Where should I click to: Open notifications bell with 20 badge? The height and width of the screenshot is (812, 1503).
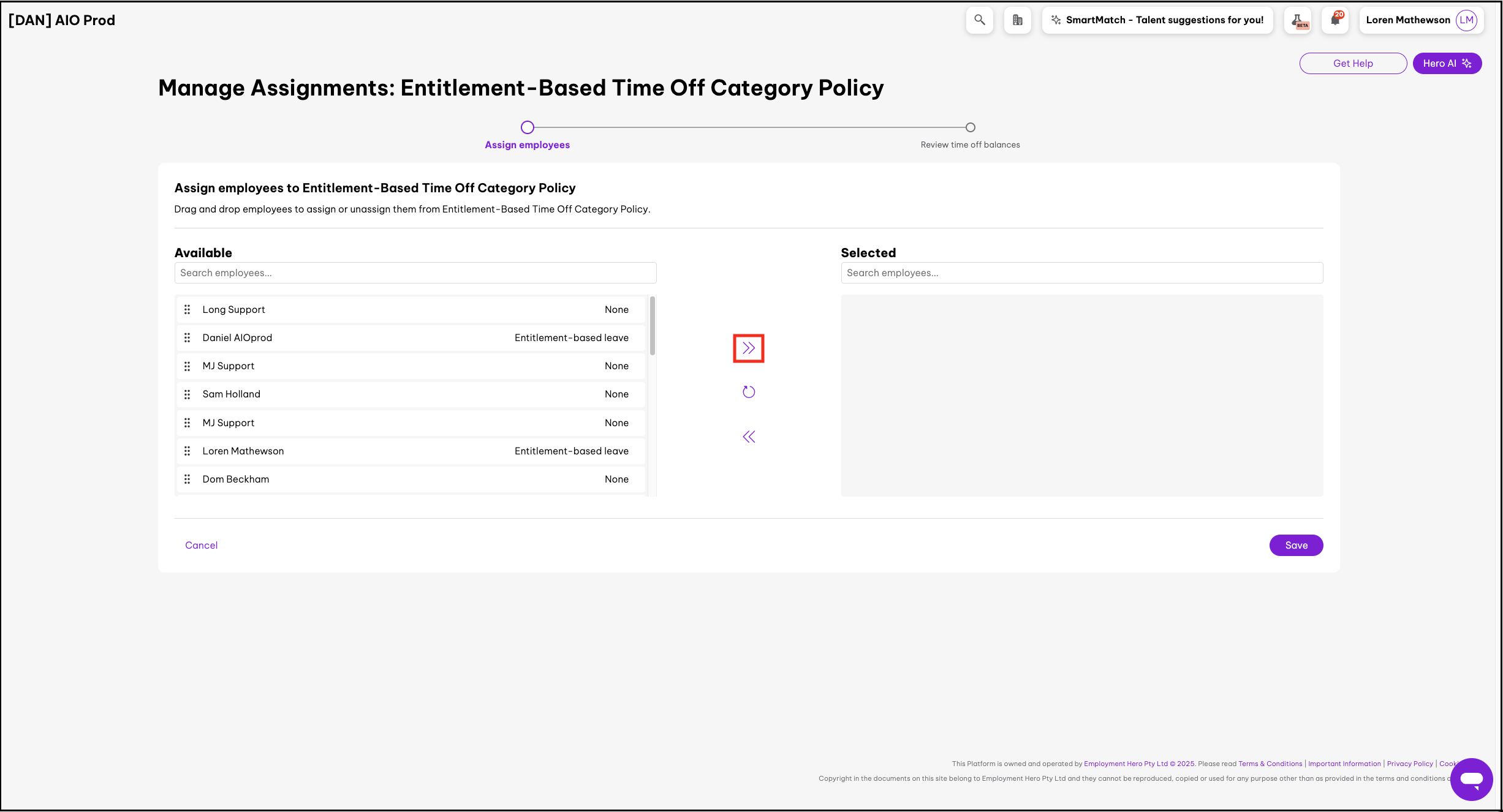coord(1335,20)
